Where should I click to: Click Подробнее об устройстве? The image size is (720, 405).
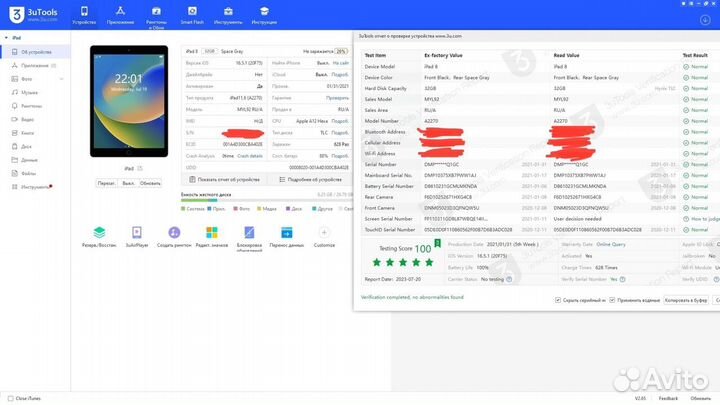(x=310, y=180)
